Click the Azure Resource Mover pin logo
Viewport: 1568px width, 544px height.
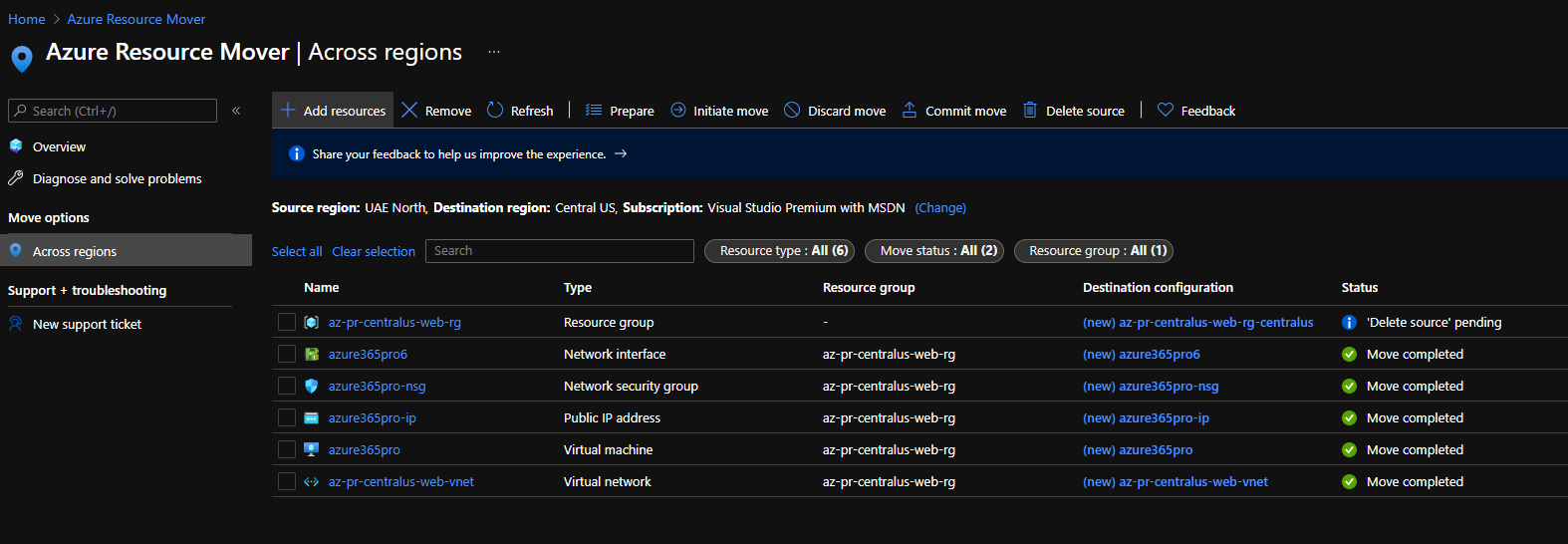pyautogui.click(x=22, y=59)
